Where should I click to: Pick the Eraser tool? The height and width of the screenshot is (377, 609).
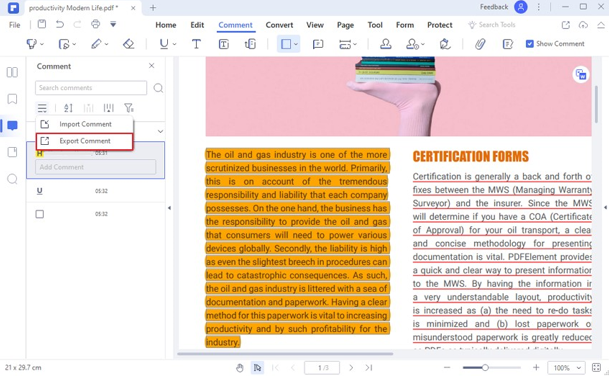(129, 44)
